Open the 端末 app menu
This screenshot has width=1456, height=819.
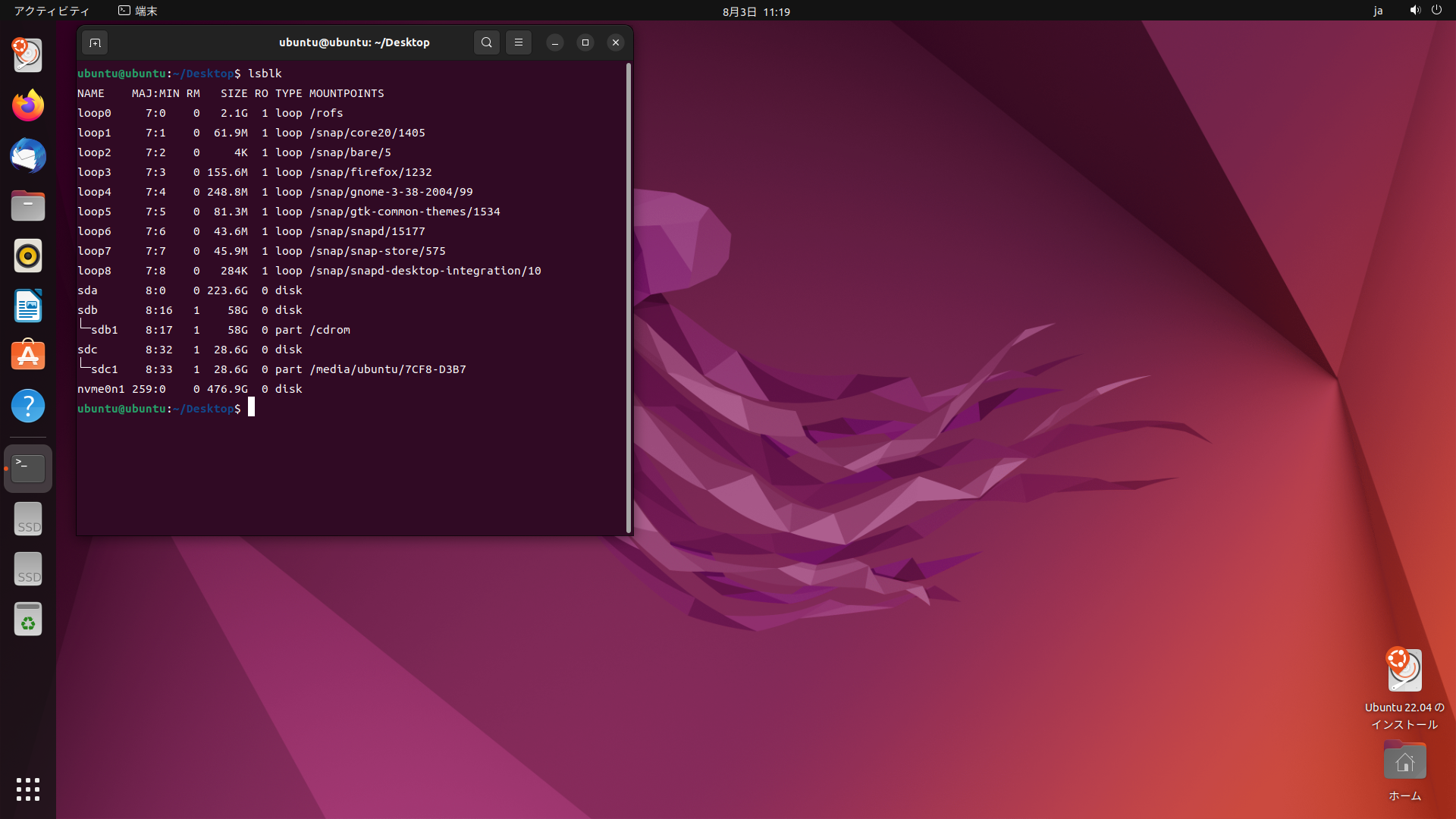[138, 11]
